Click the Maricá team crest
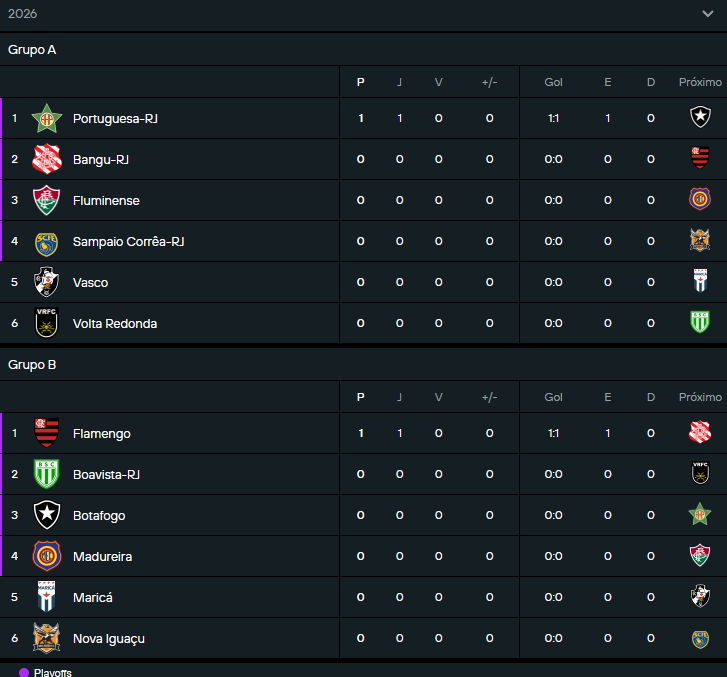 [47, 597]
